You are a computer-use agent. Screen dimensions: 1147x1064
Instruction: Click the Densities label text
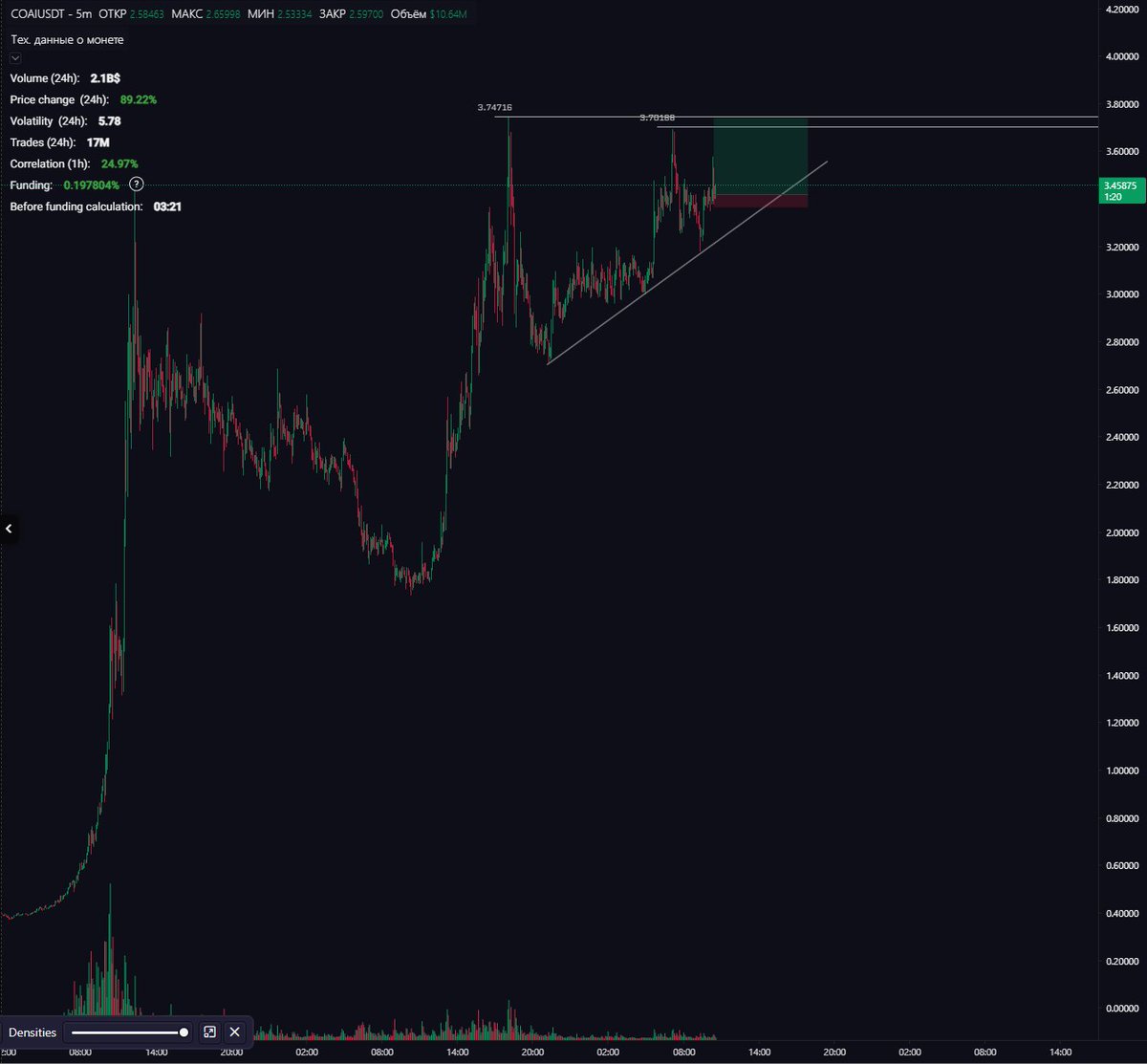click(32, 1032)
